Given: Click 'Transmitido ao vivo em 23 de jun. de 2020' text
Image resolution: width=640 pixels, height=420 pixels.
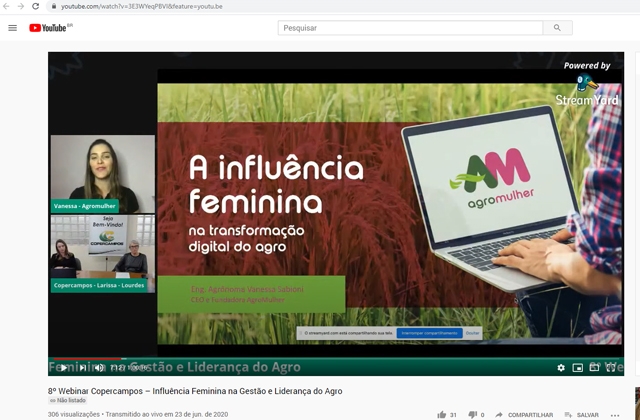Looking at the screenshot, I should (x=167, y=414).
